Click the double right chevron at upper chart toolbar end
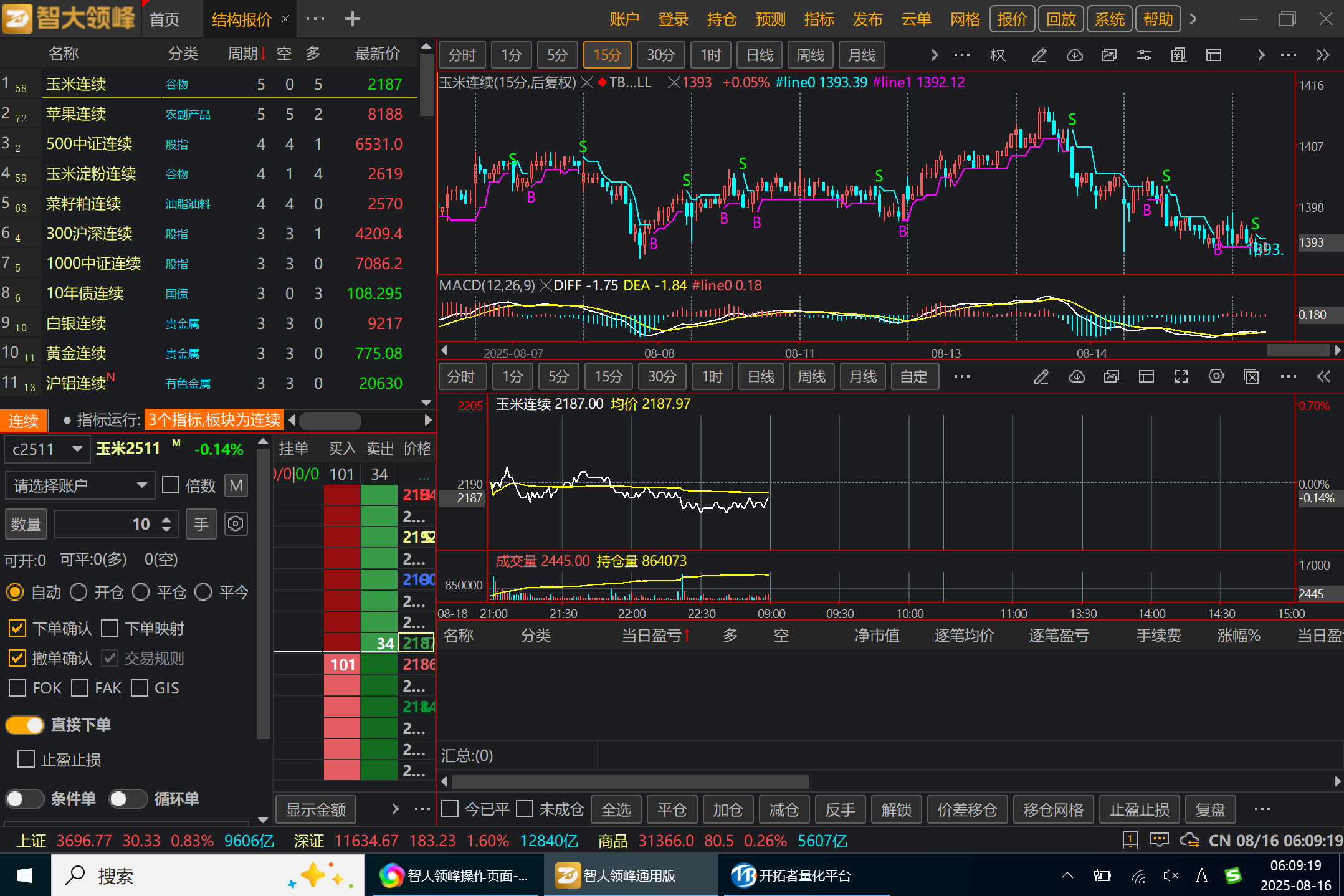 [1323, 55]
